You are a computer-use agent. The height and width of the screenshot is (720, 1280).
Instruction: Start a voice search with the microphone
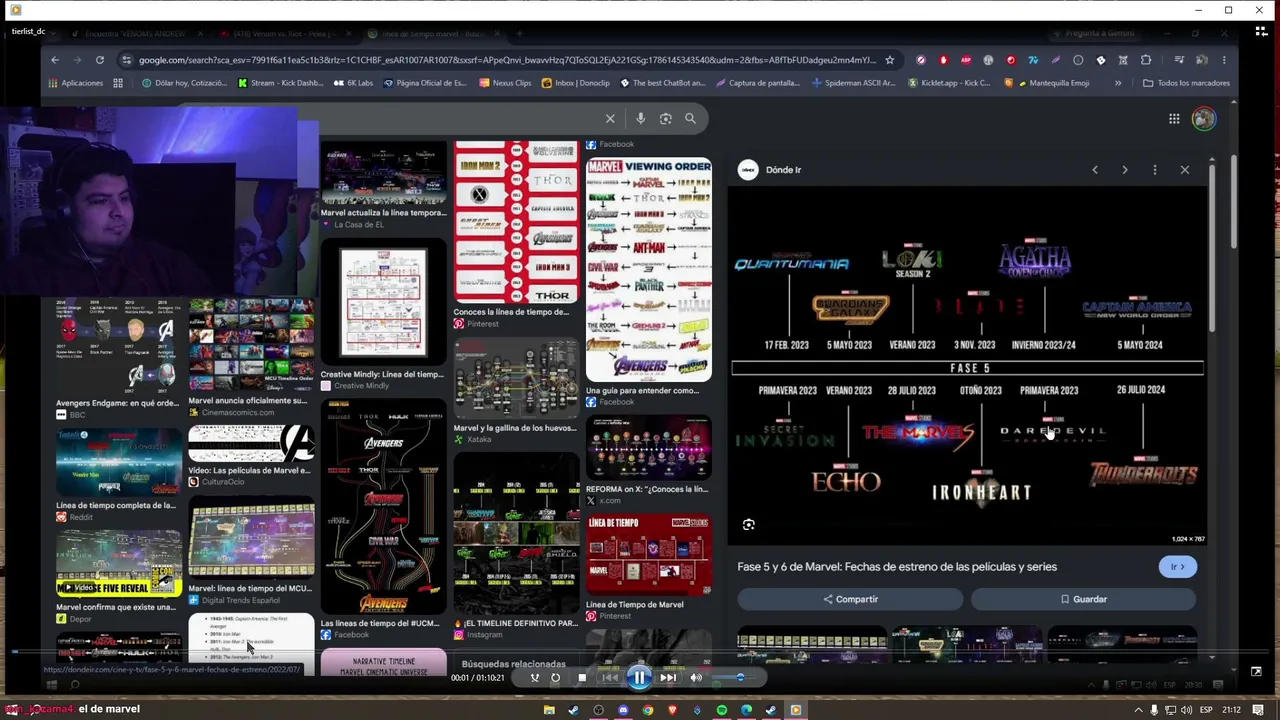(641, 119)
